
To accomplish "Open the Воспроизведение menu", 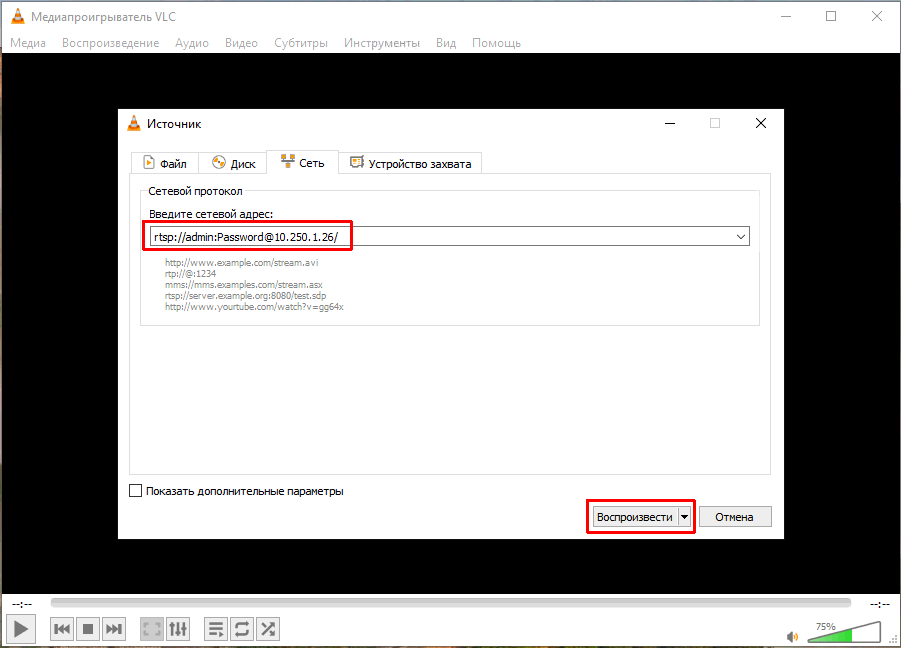I will tap(110, 43).
